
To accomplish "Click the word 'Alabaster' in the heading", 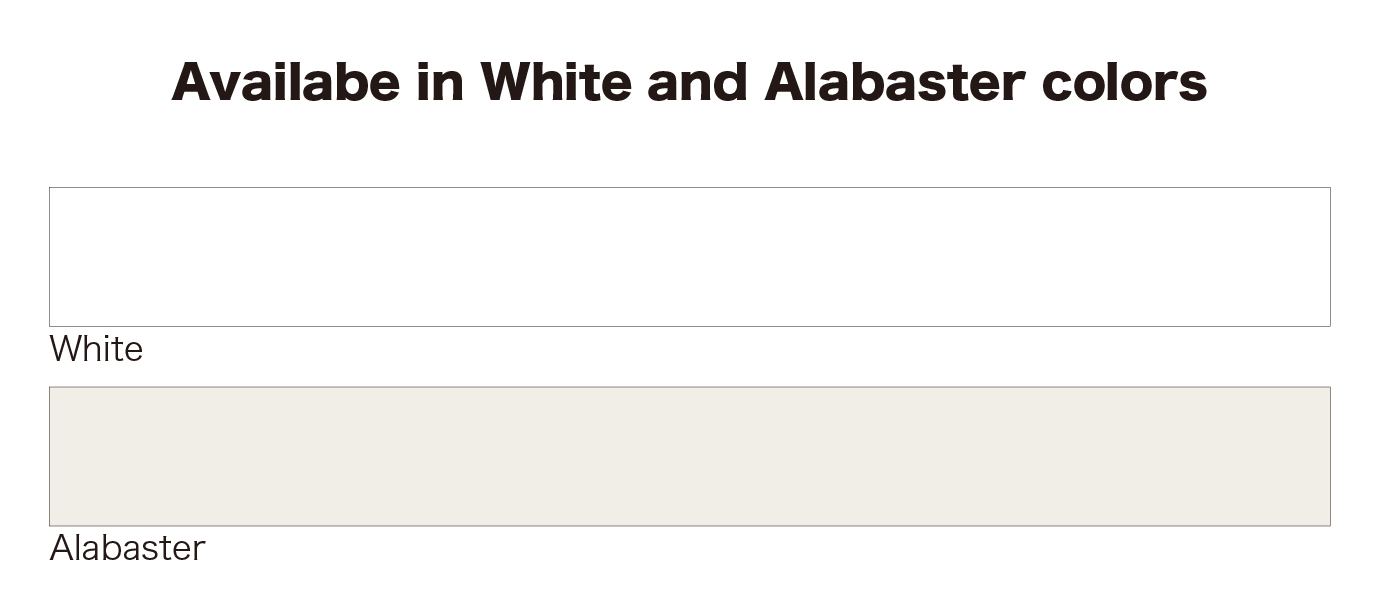I will pos(894,82).
